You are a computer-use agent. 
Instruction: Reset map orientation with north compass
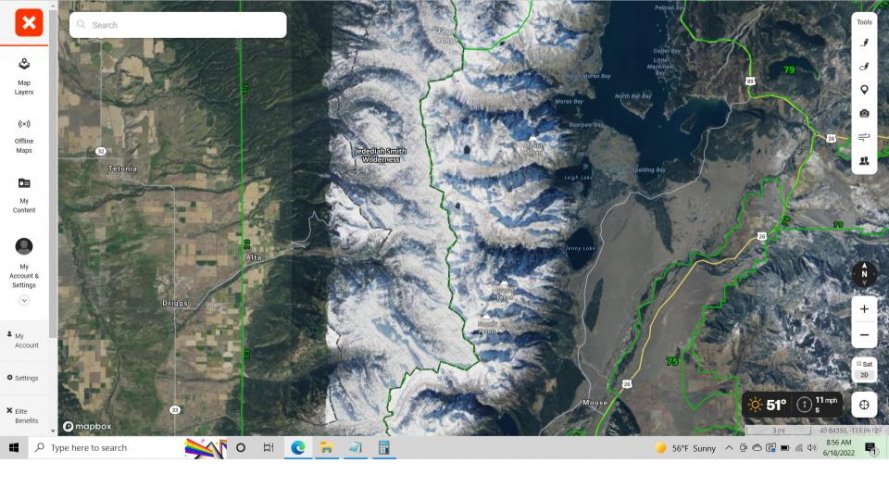coord(864,274)
